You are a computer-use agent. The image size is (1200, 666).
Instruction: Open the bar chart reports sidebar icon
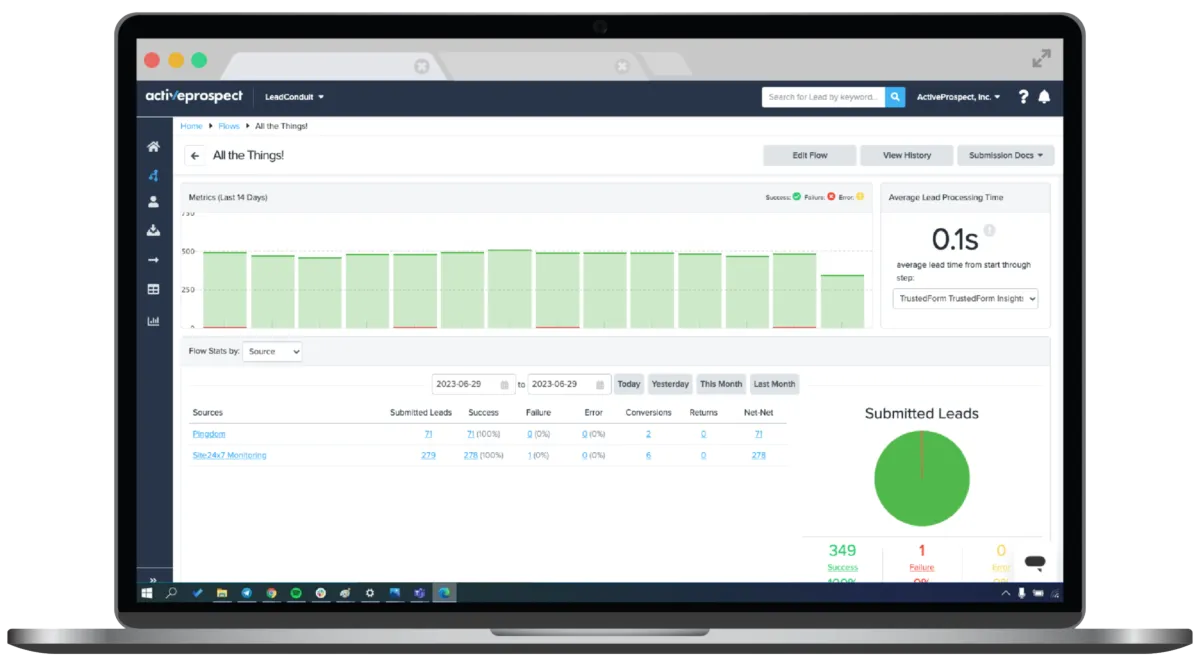point(153,321)
